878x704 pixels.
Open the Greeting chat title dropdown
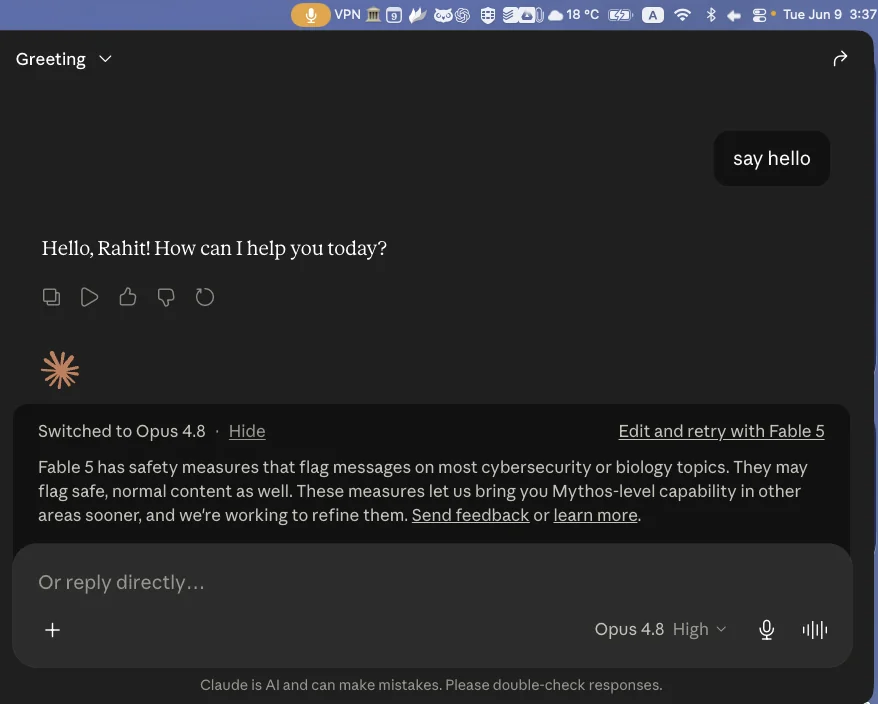coord(63,59)
